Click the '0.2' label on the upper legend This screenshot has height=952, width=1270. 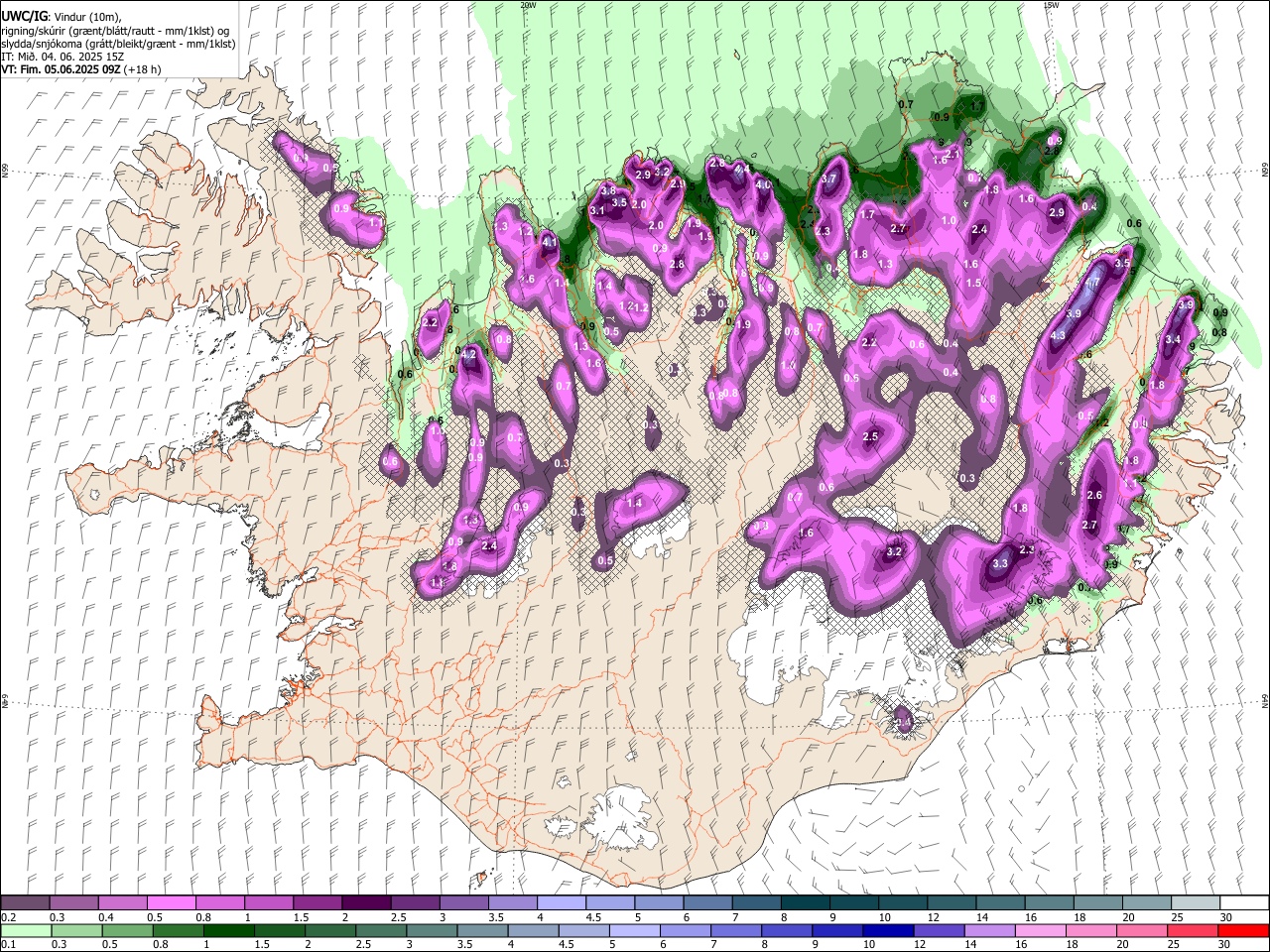tap(8, 917)
